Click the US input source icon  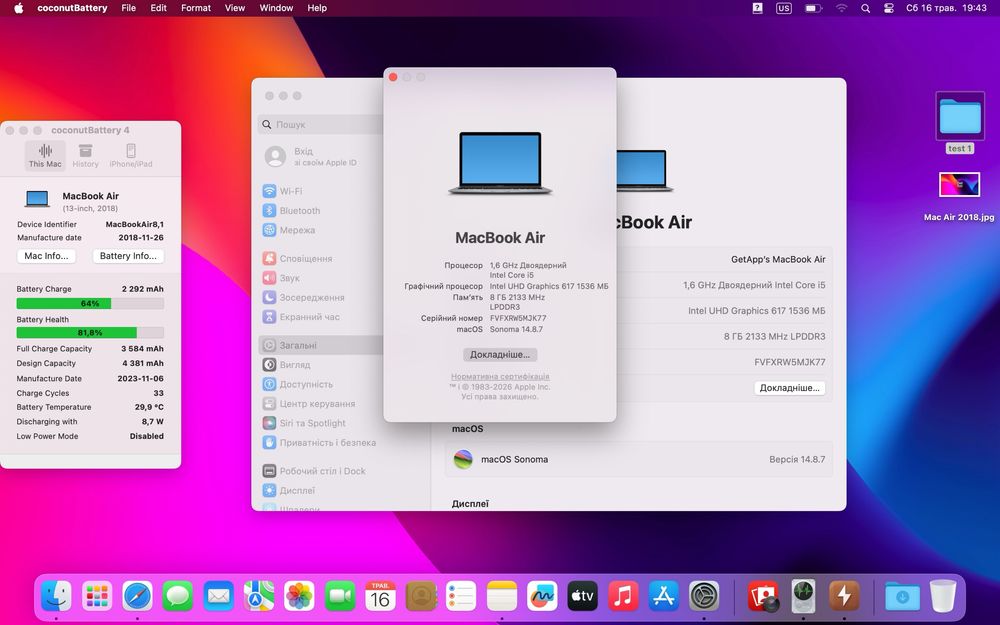(784, 8)
